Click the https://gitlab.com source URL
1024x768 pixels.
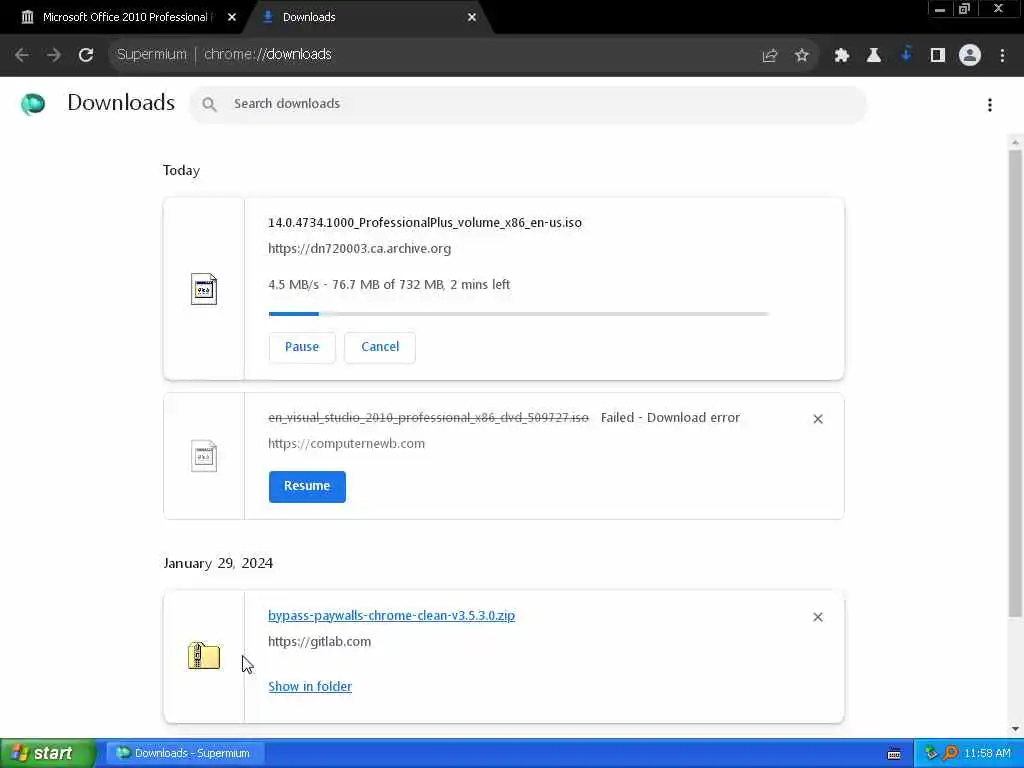(x=319, y=642)
